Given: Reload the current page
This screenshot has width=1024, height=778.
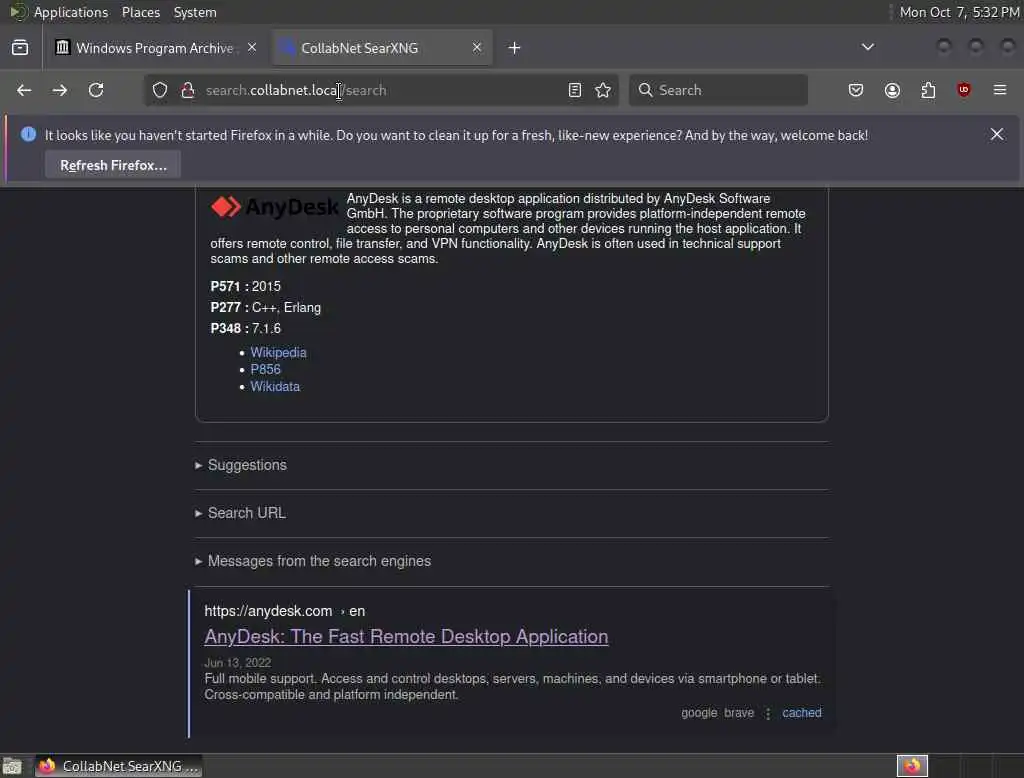Looking at the screenshot, I should tap(96, 90).
